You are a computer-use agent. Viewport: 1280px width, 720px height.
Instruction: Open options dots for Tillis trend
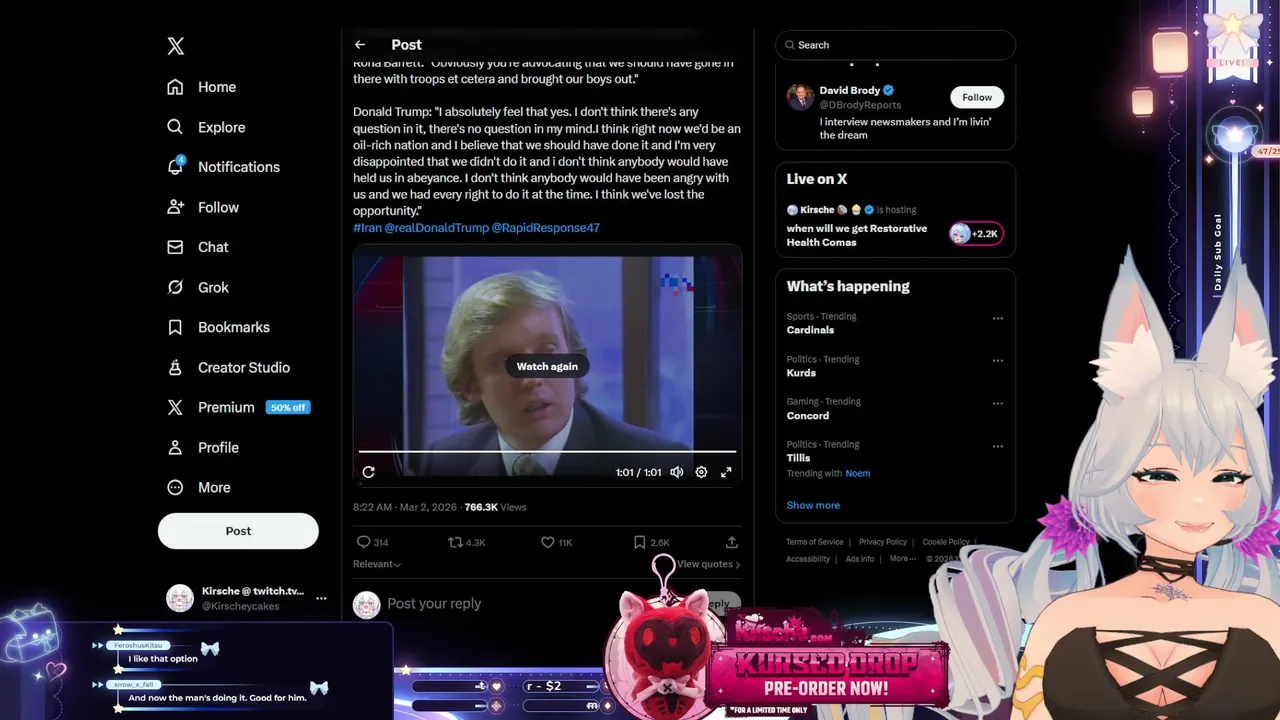(x=998, y=447)
